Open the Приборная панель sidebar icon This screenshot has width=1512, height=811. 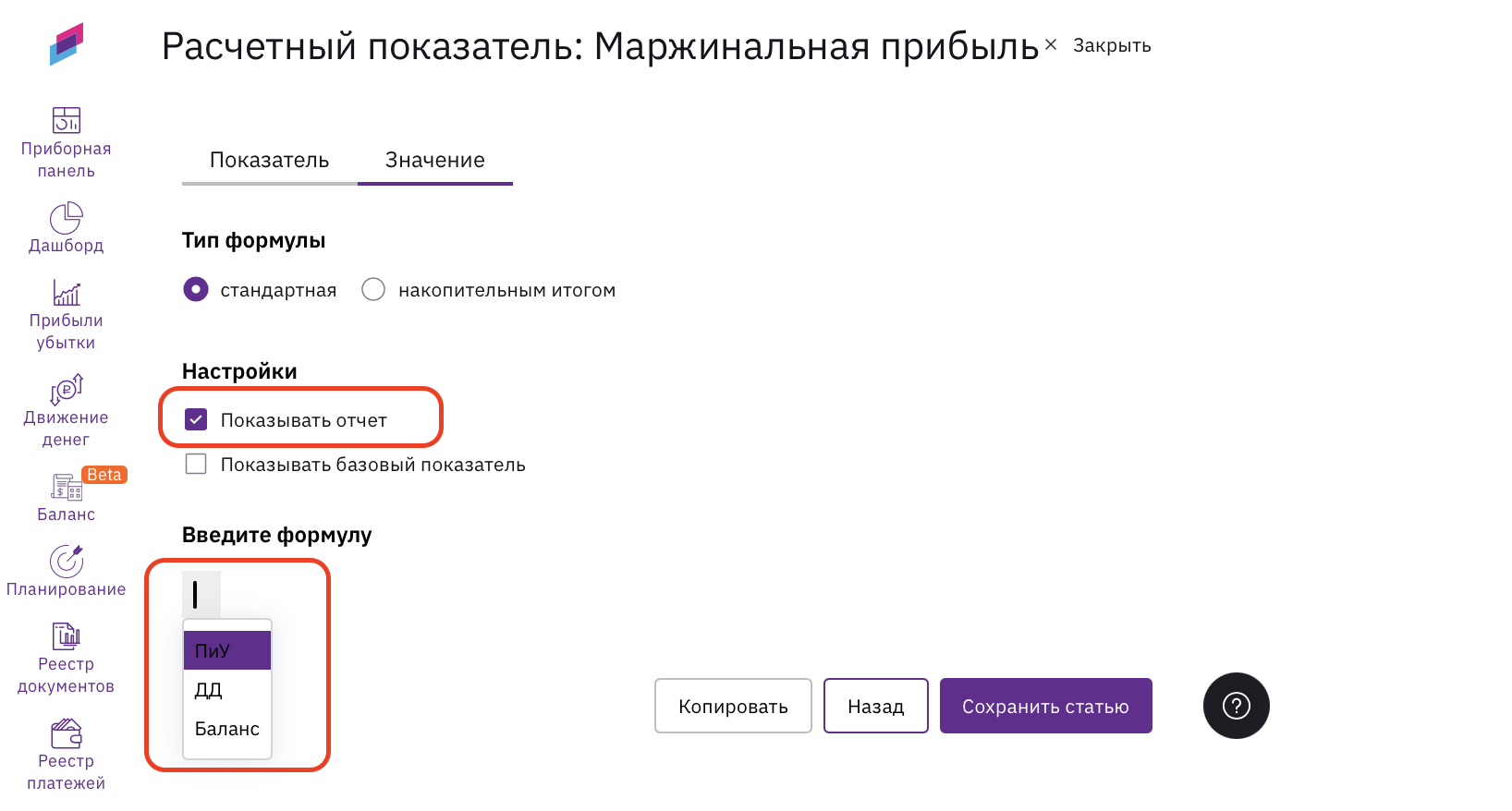click(66, 120)
